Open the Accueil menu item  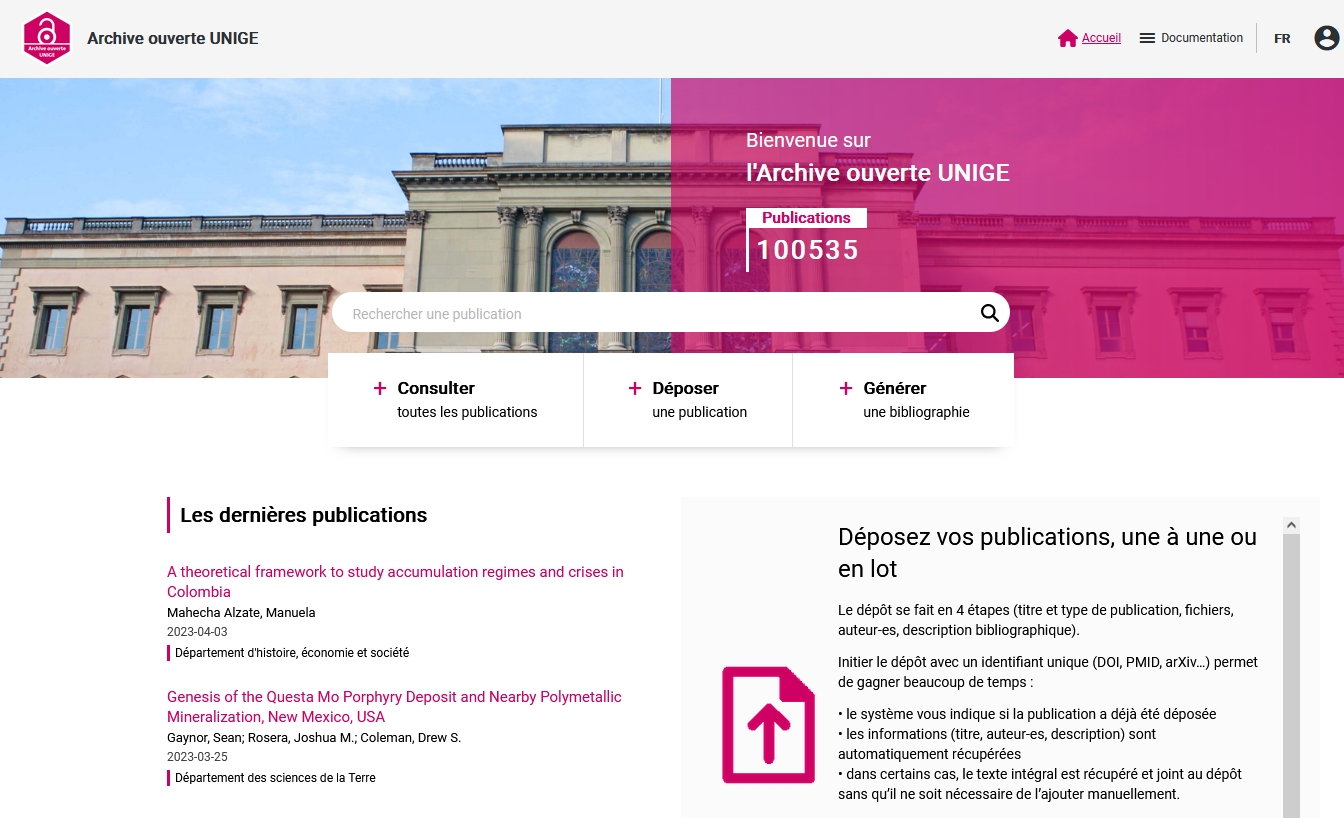[x=1101, y=37]
